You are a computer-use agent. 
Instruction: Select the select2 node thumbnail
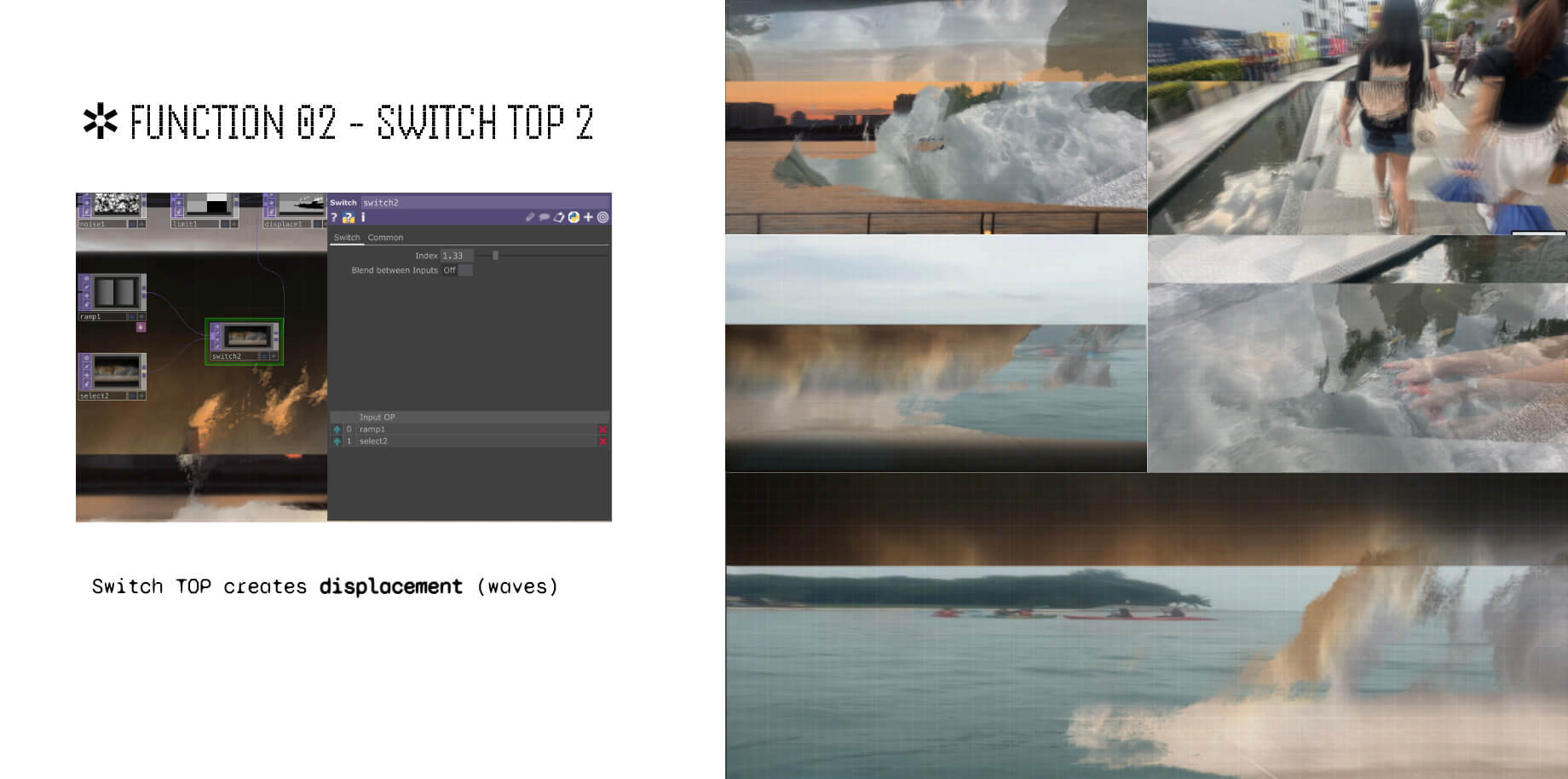(115, 372)
